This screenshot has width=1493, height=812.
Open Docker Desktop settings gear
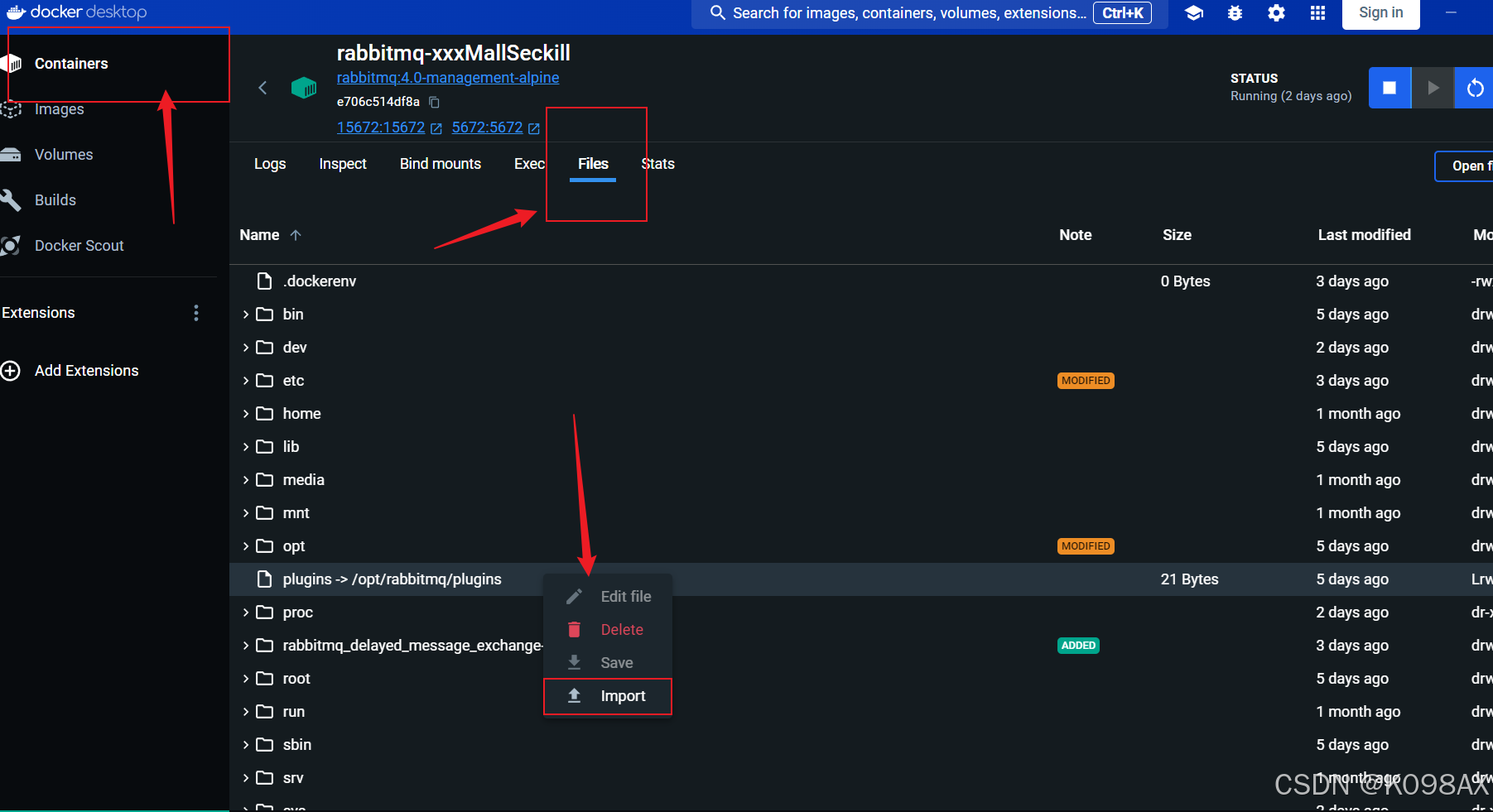[1276, 13]
